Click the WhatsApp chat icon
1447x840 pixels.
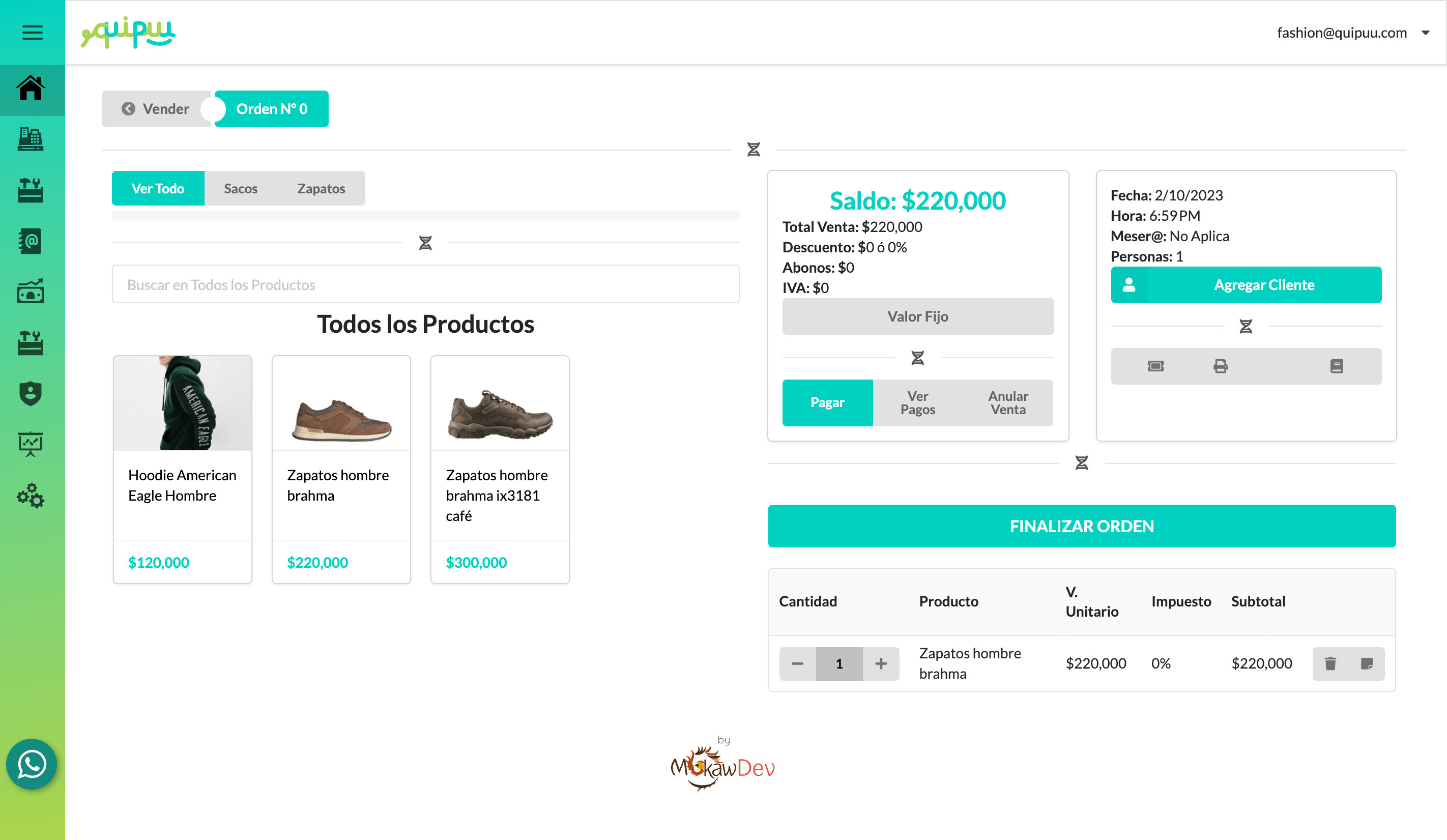click(32, 764)
